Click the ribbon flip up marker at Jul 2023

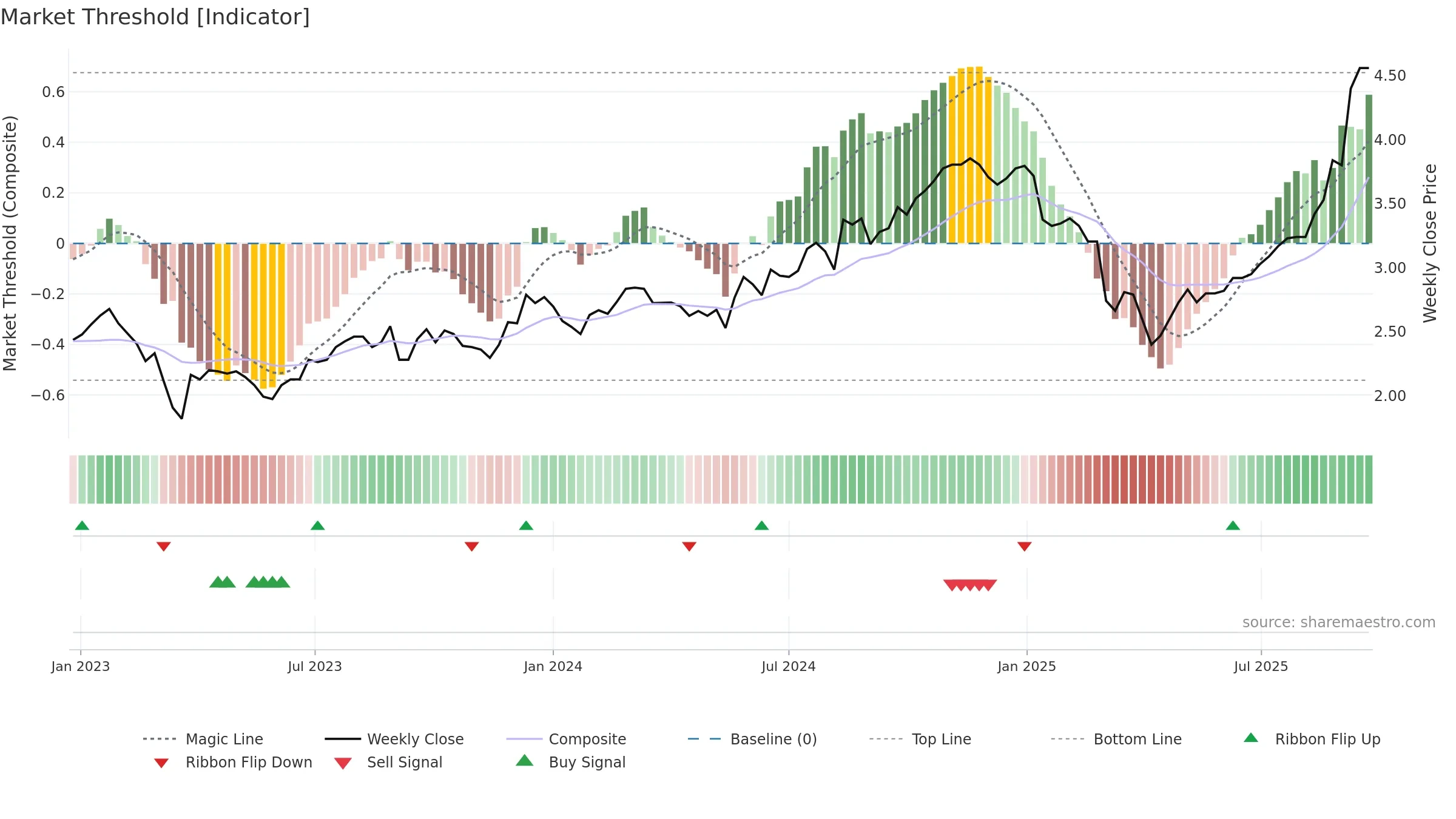[x=317, y=525]
